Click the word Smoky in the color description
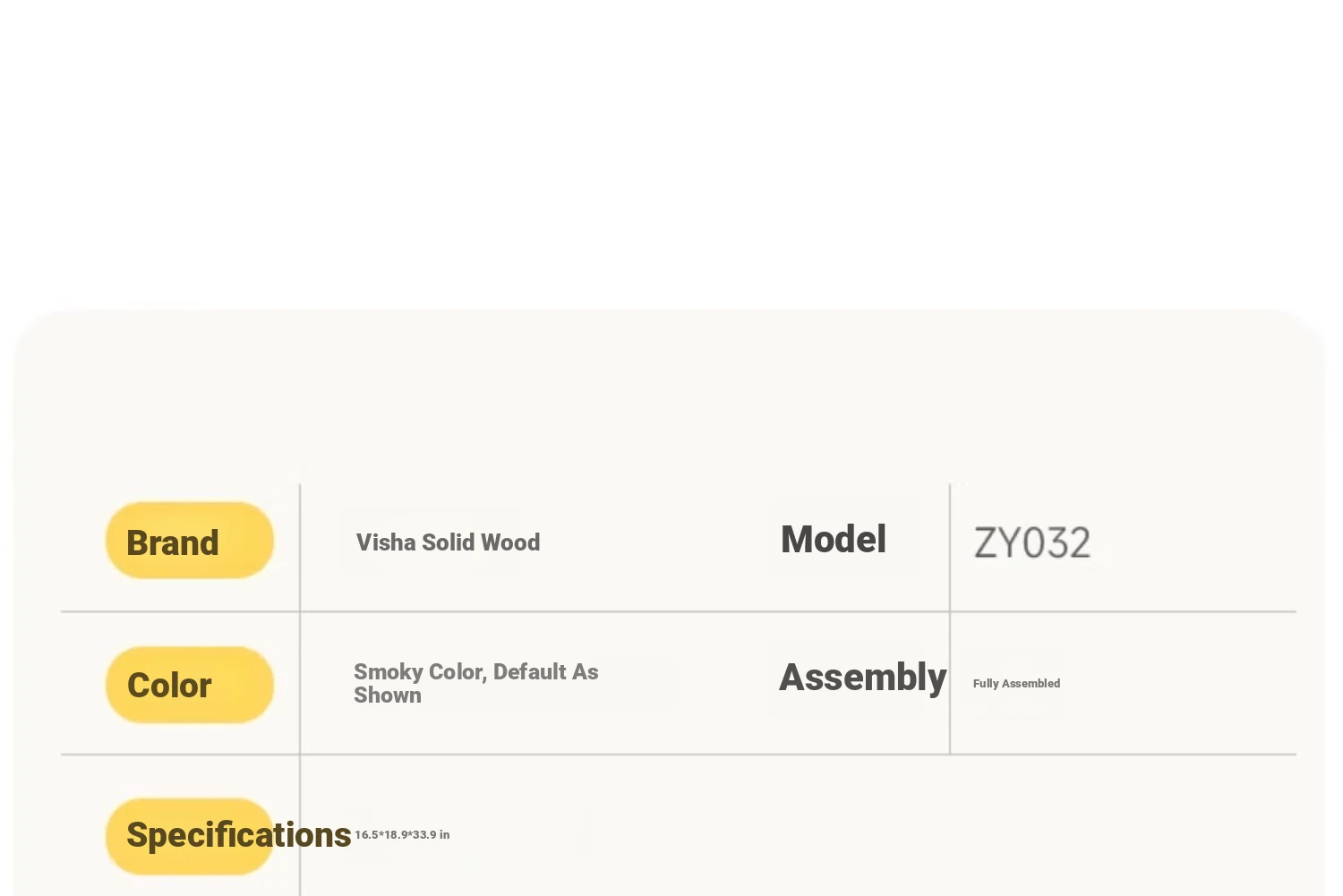 pyautogui.click(x=389, y=671)
